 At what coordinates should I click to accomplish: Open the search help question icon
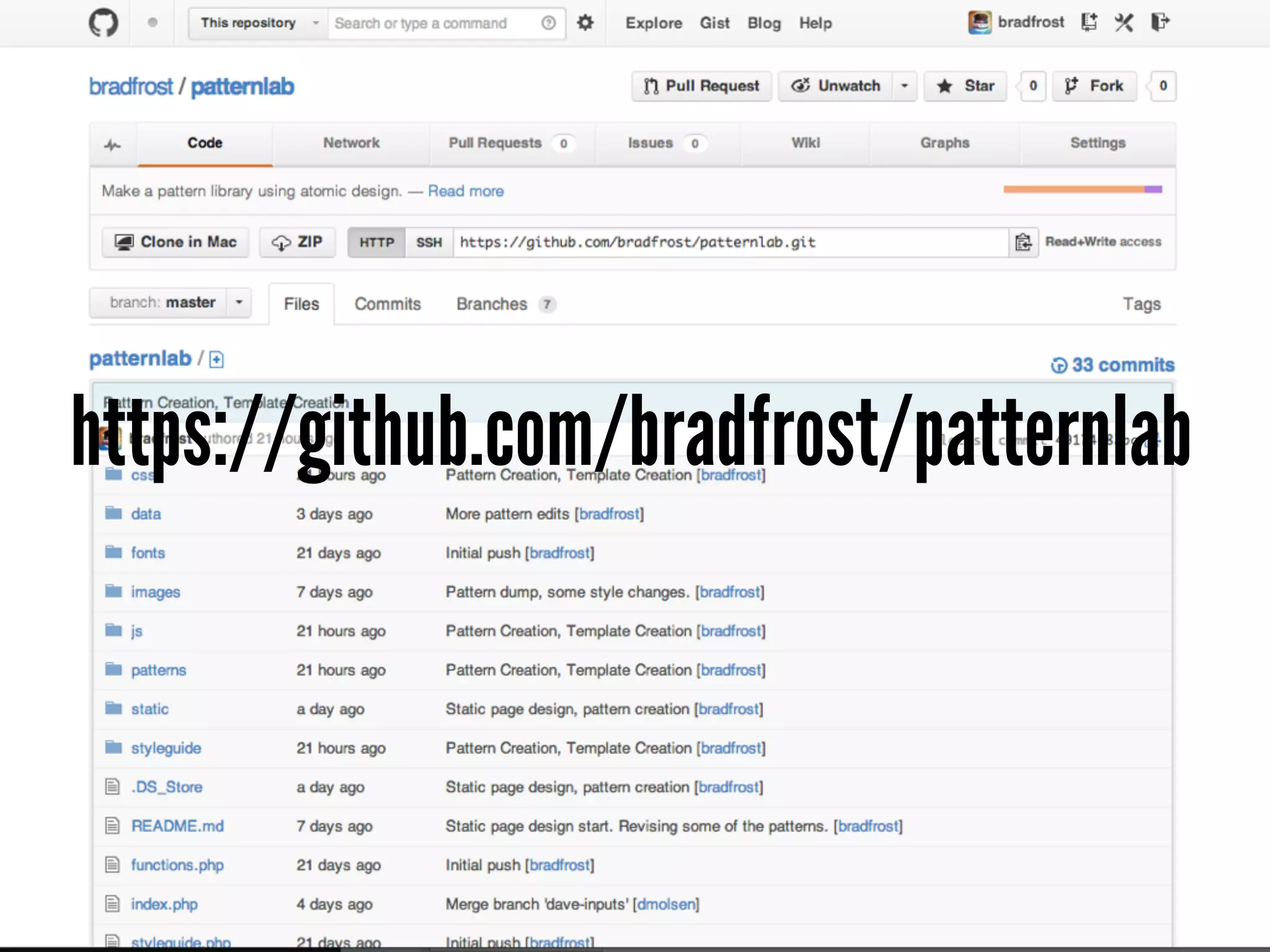tap(548, 23)
